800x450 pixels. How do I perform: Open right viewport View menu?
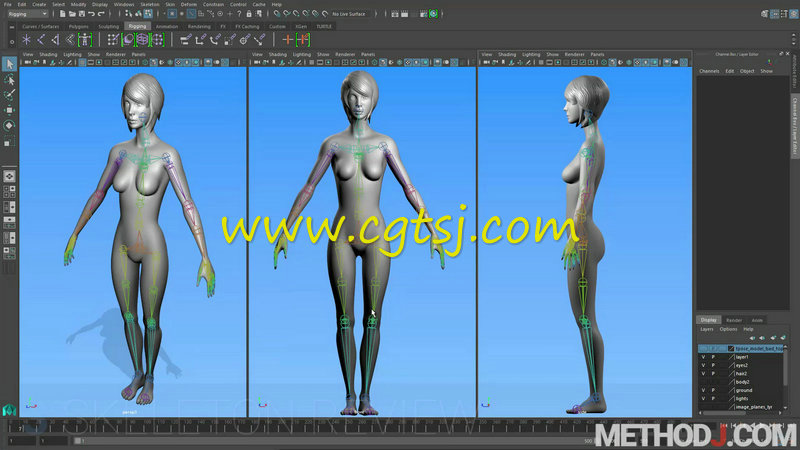[x=487, y=54]
